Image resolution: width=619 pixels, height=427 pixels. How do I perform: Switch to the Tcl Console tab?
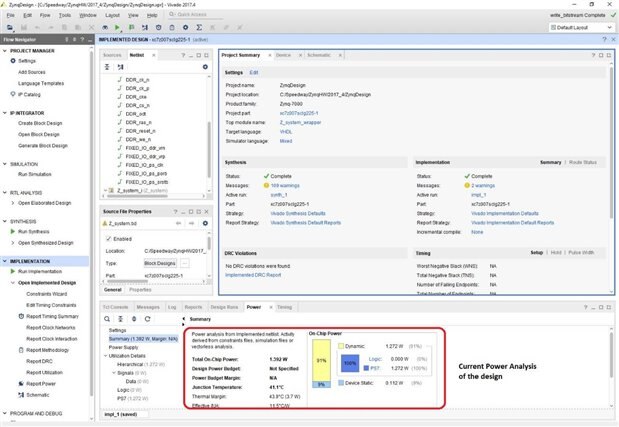click(117, 307)
